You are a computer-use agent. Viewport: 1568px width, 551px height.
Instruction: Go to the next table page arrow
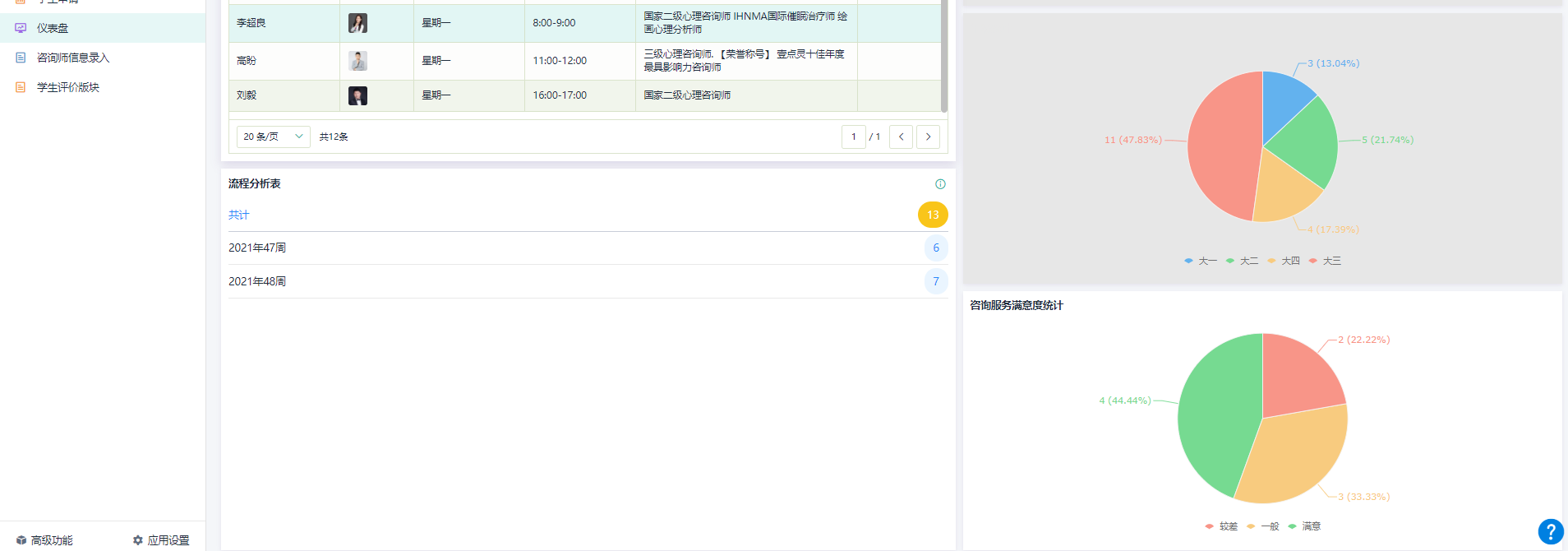(x=928, y=137)
